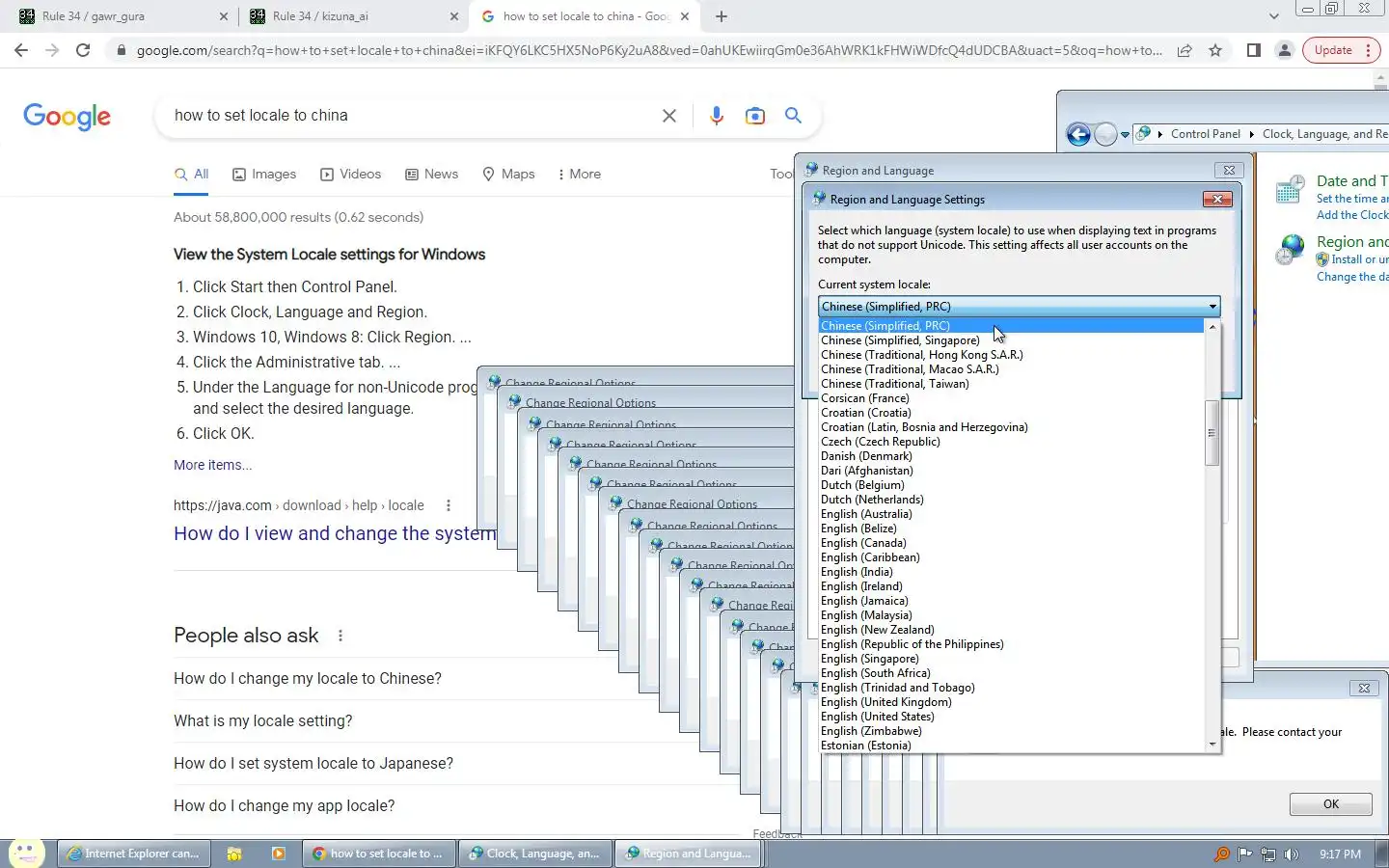The width and height of the screenshot is (1389, 868).
Task: Open Explorer folder in taskbar
Action: tap(233, 854)
